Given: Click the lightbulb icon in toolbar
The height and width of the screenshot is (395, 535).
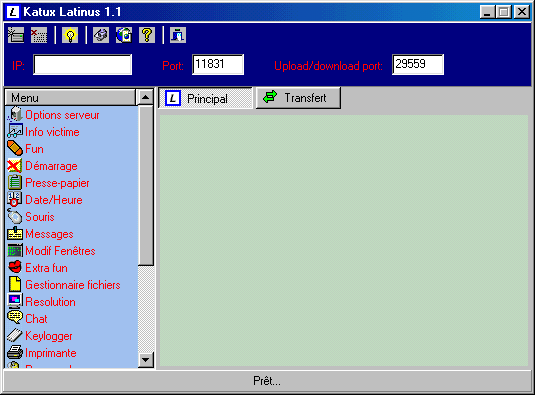Looking at the screenshot, I should [x=70, y=35].
